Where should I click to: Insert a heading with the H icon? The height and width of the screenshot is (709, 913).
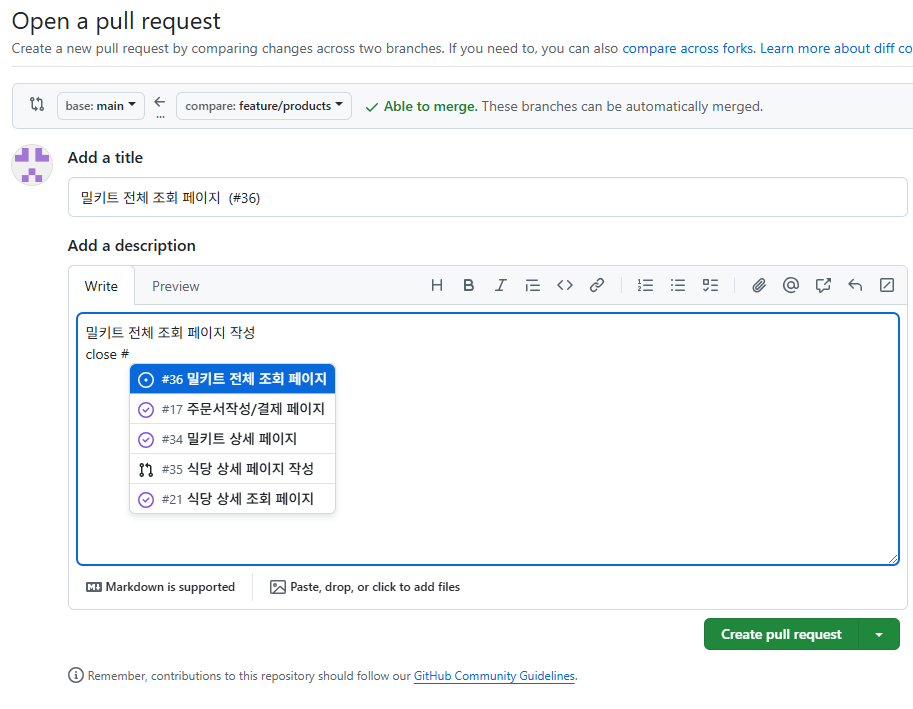tap(437, 285)
